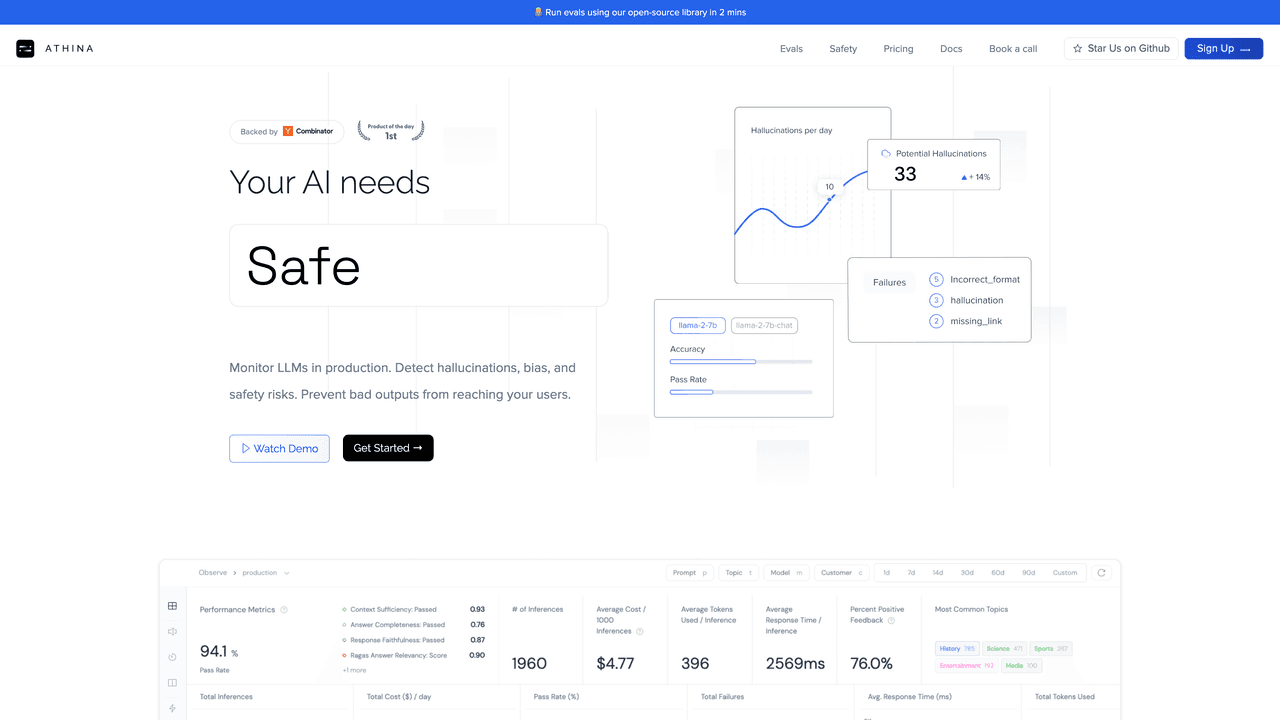Viewport: 1280px width, 720px height.
Task: Click the clock icon in dashboard sidebar
Action: (172, 657)
